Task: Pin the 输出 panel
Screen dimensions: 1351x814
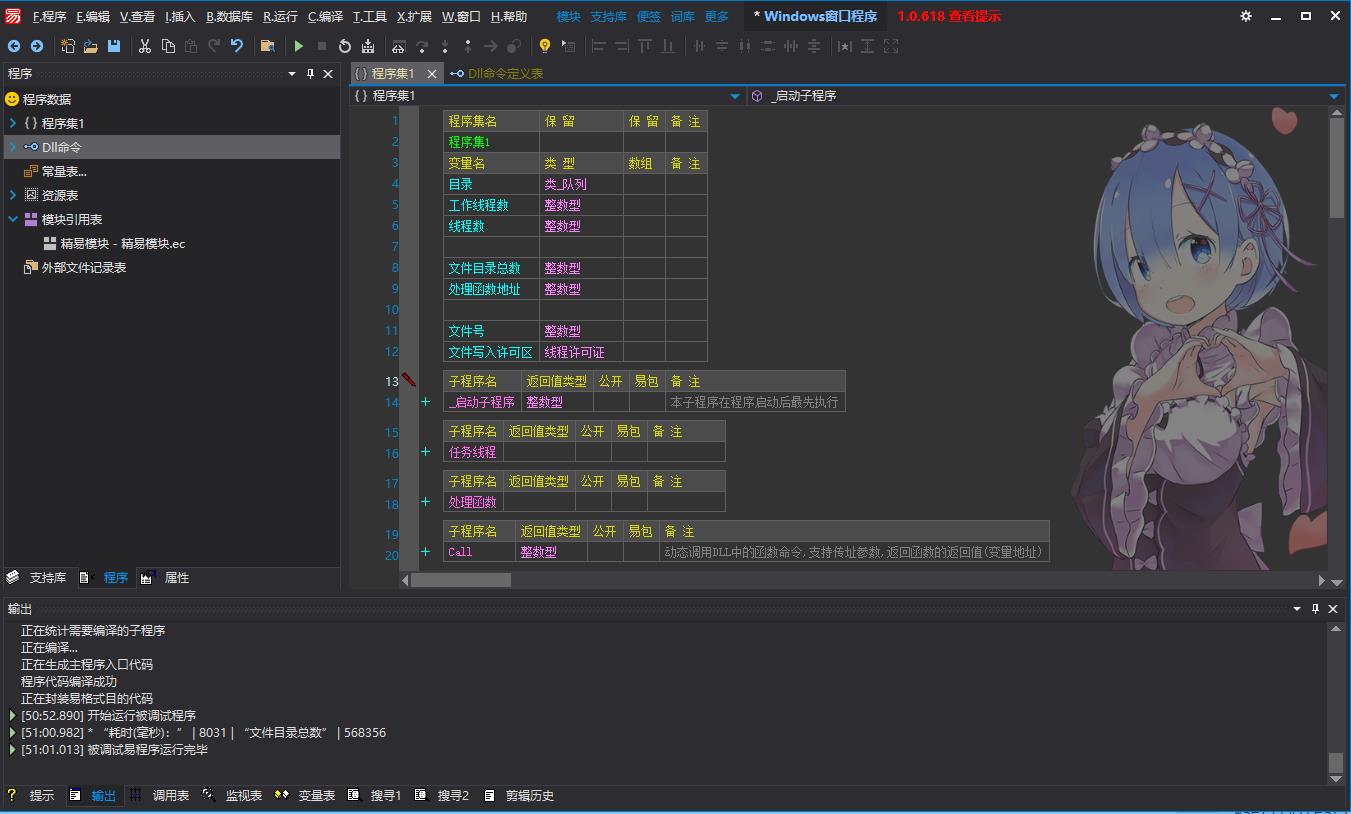Action: (x=1316, y=608)
